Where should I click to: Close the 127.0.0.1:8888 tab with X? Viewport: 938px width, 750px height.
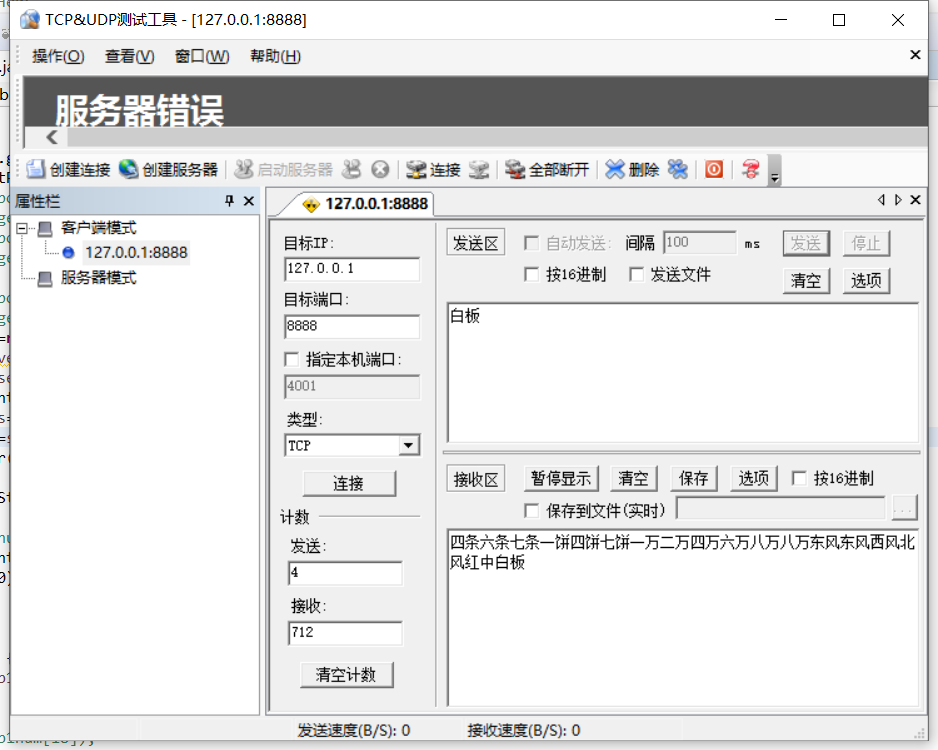pyautogui.click(x=915, y=200)
